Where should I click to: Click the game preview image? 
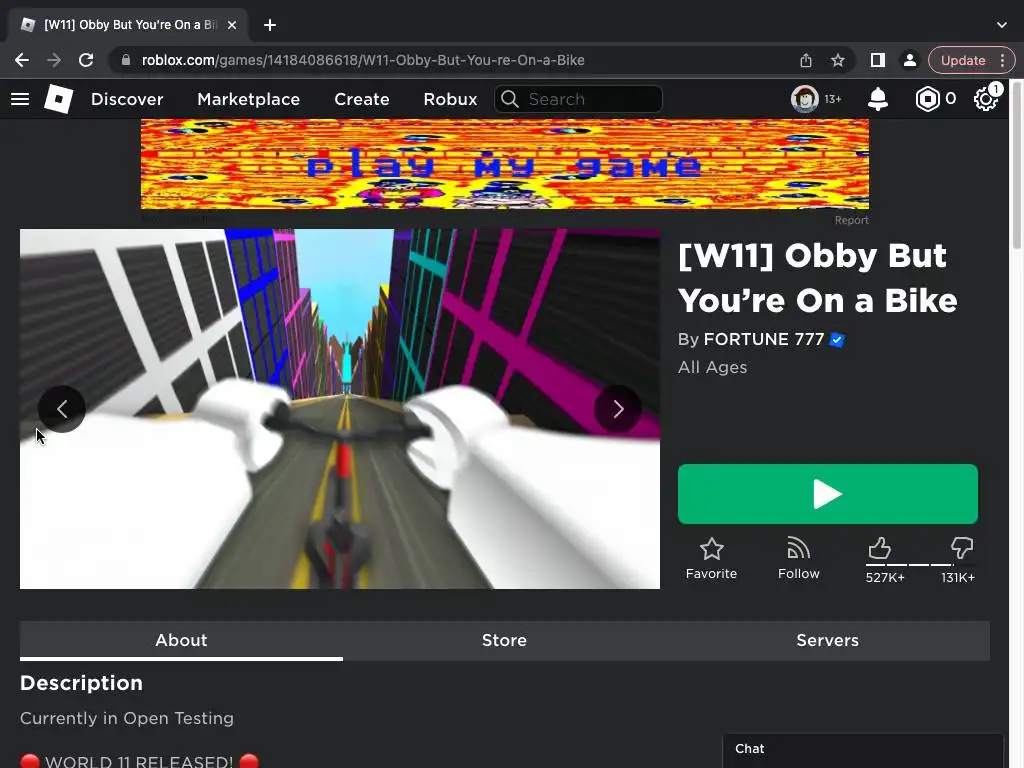[340, 409]
